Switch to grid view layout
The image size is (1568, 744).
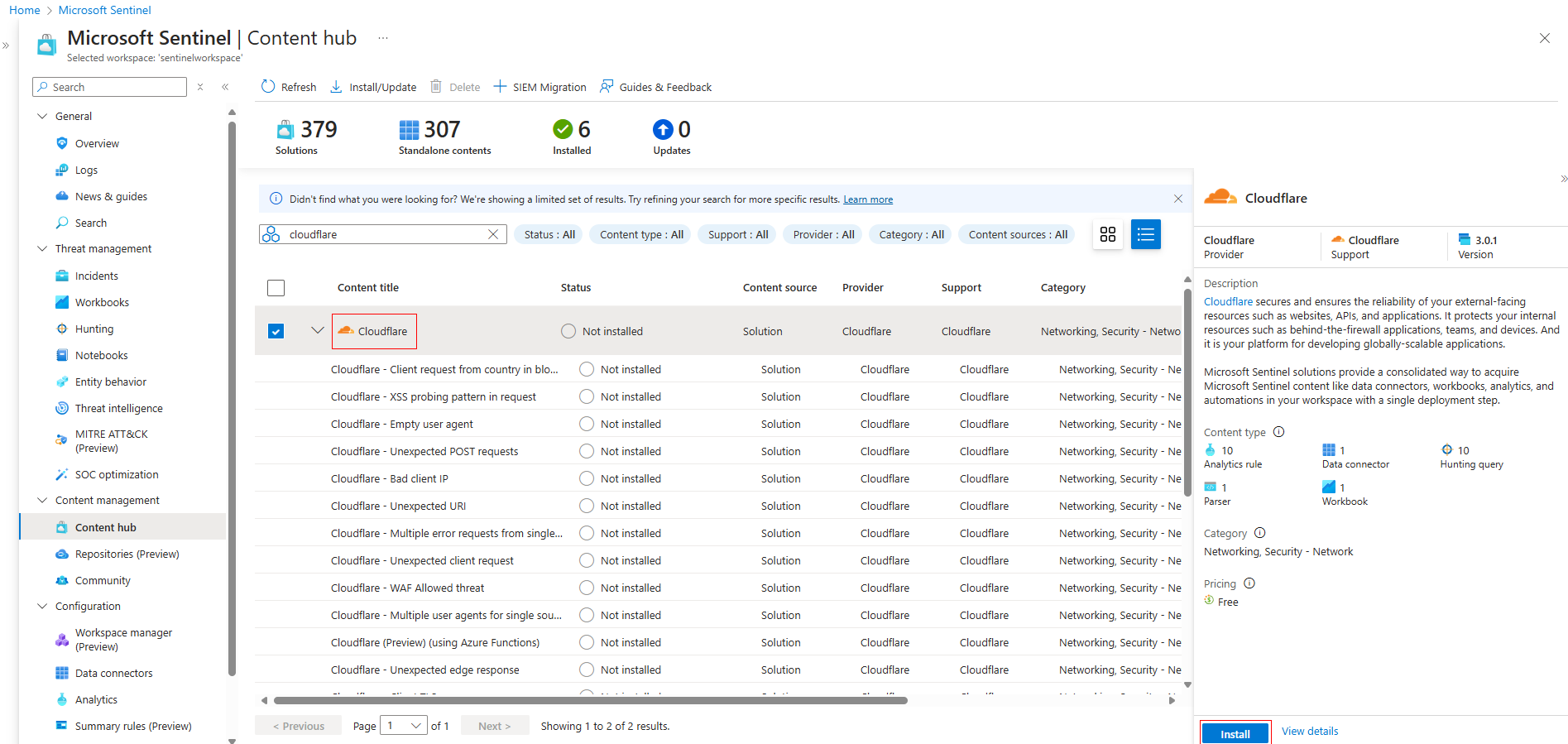click(1108, 234)
